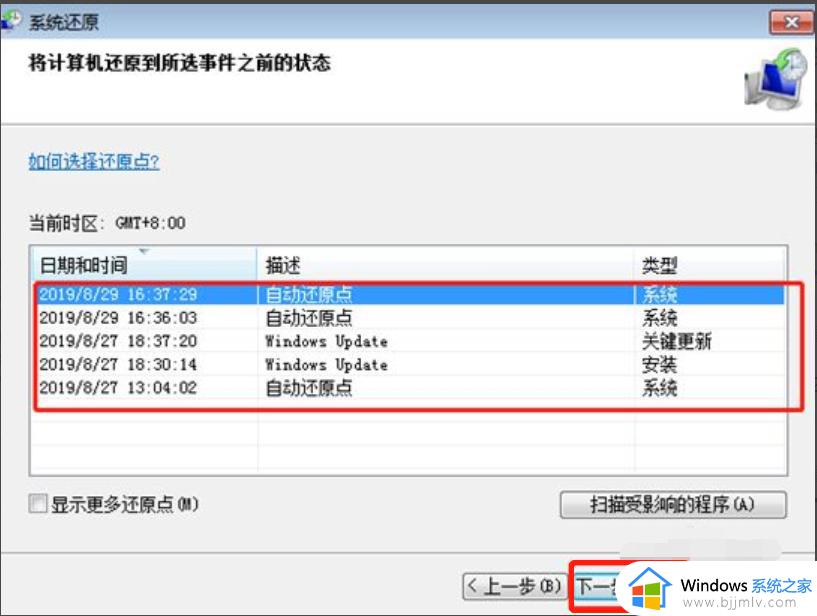Click the System Restore title bar icon
The image size is (817, 616).
(x=11, y=21)
